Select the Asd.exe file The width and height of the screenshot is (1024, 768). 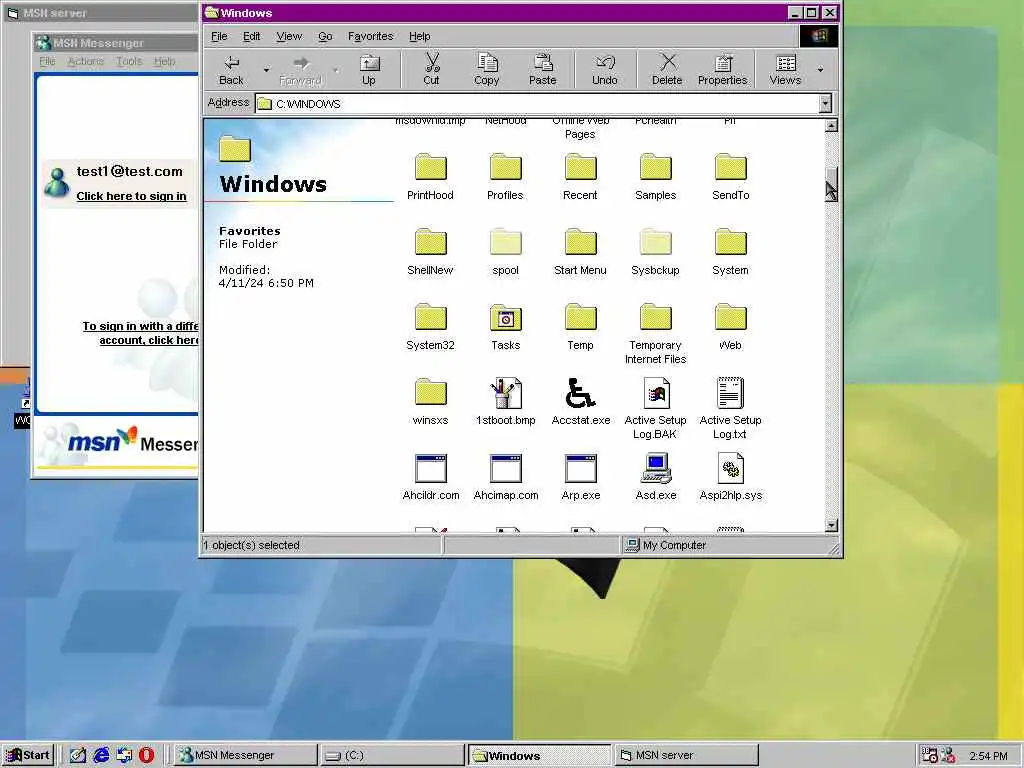click(x=656, y=477)
